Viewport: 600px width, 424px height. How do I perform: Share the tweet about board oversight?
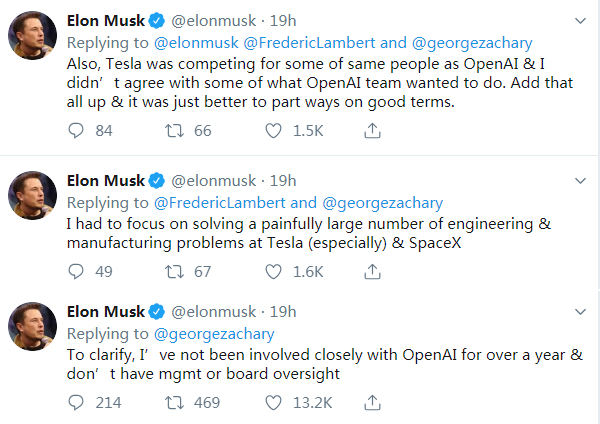(x=372, y=403)
